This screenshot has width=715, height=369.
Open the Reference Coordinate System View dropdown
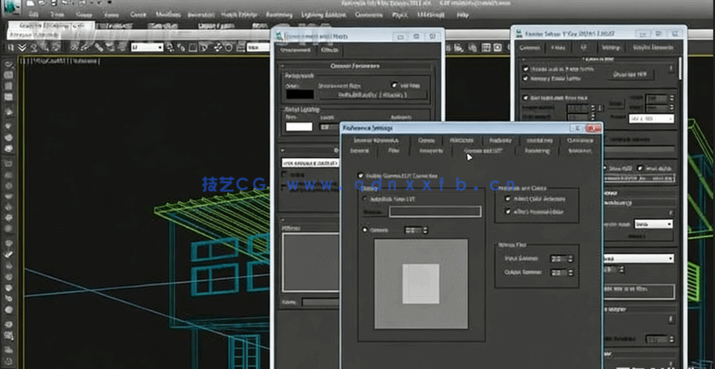(x=259, y=47)
